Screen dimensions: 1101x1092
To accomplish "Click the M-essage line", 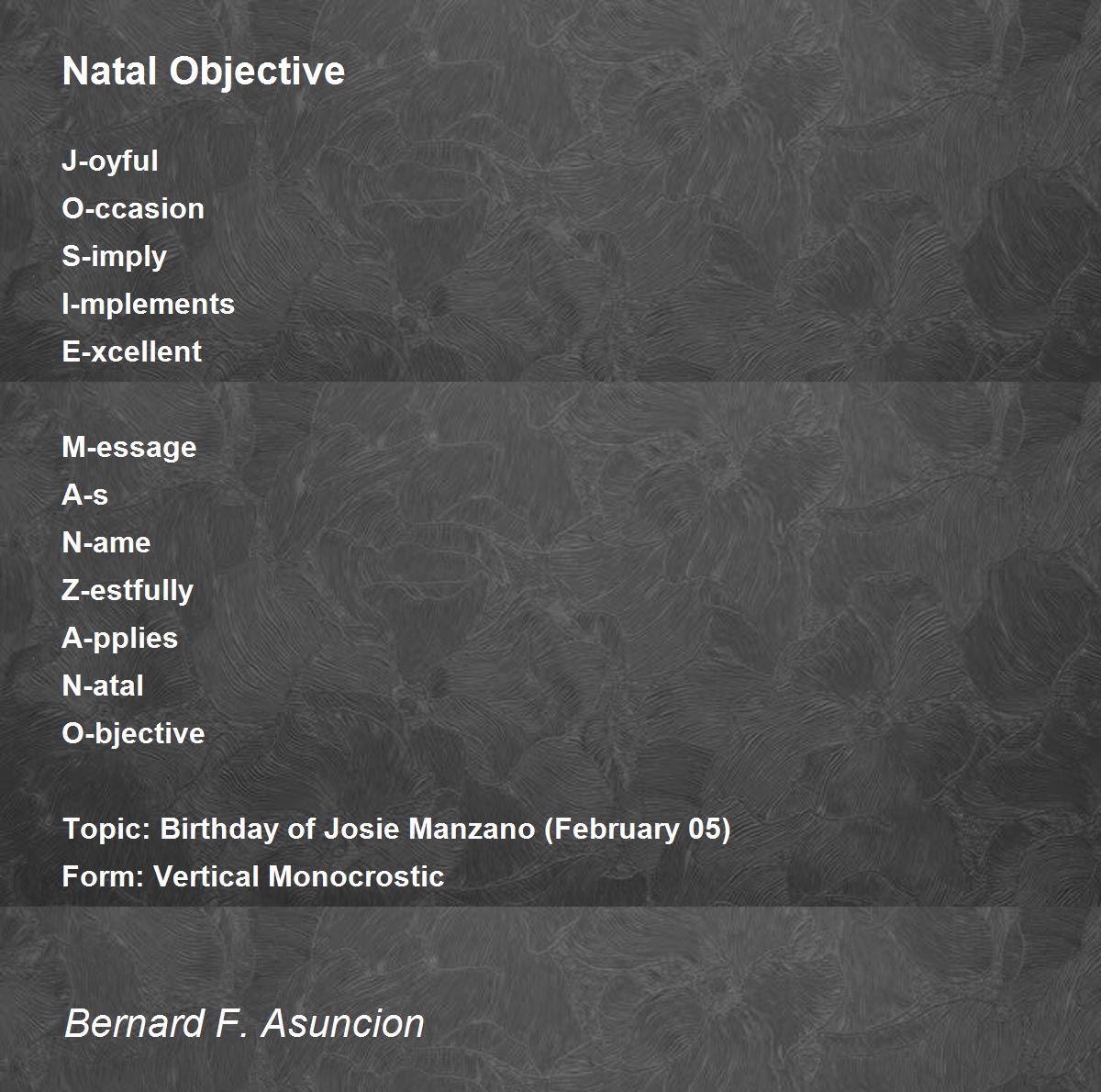I will coord(129,448).
